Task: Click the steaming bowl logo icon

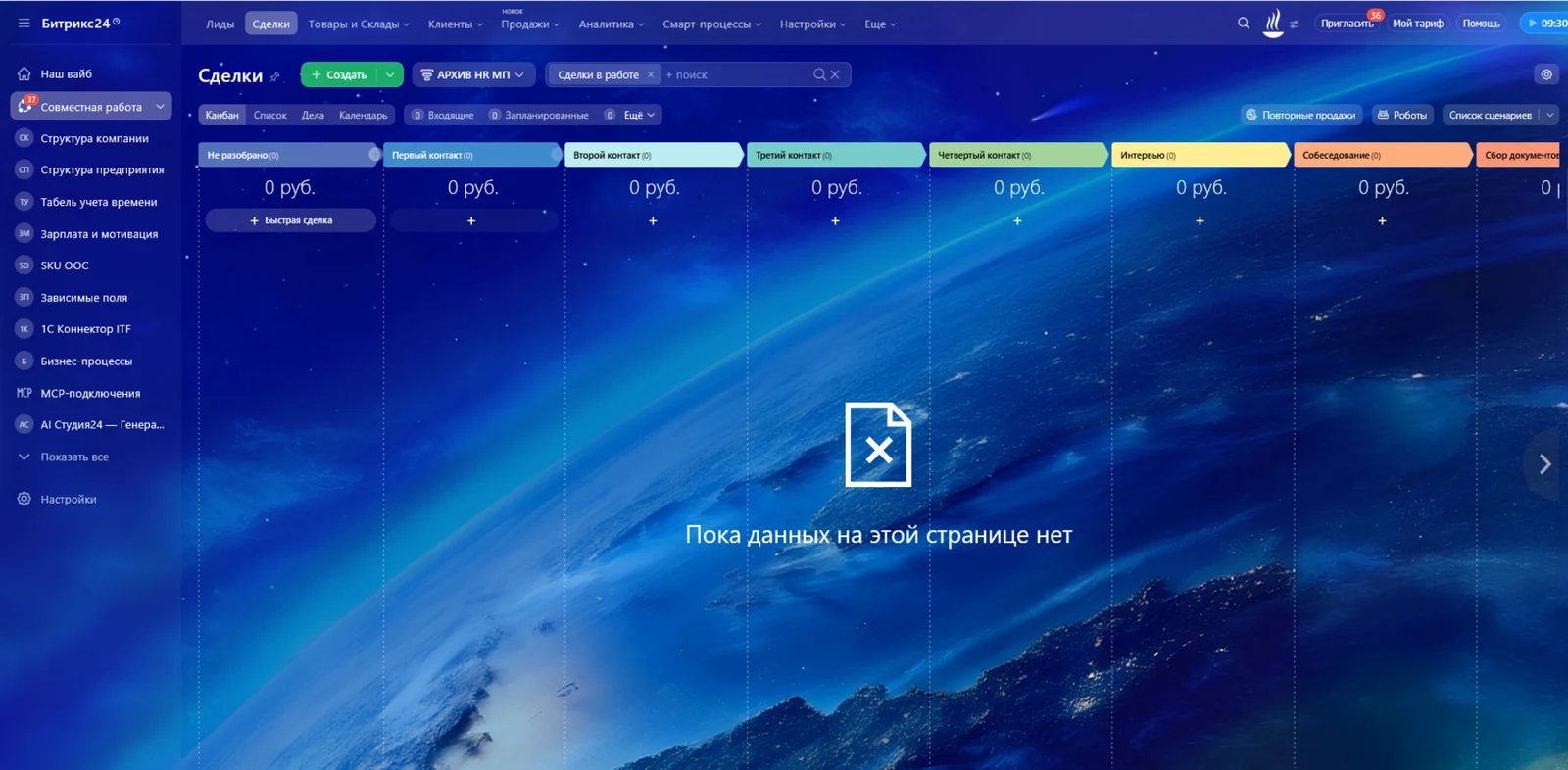Action: [1273, 23]
